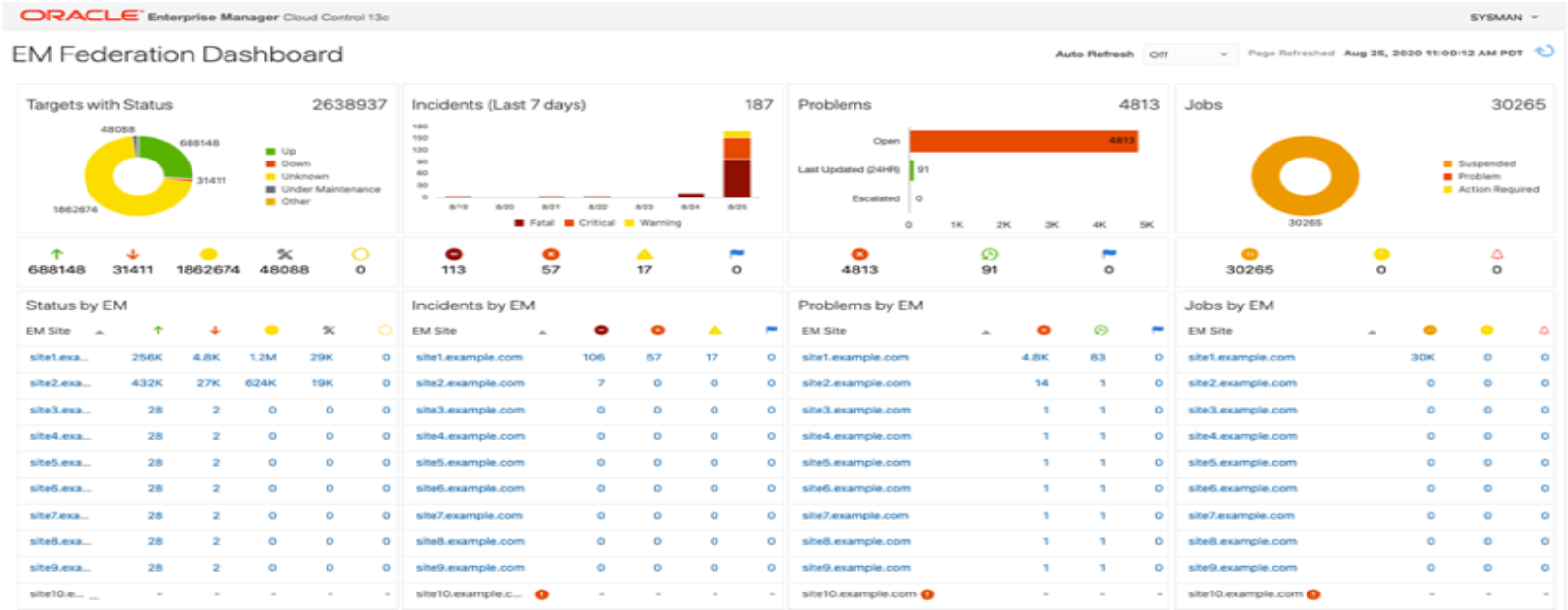Image resolution: width=1568 pixels, height=610 pixels.
Task: Click maintenance tools icon above 48088
Action: (284, 254)
